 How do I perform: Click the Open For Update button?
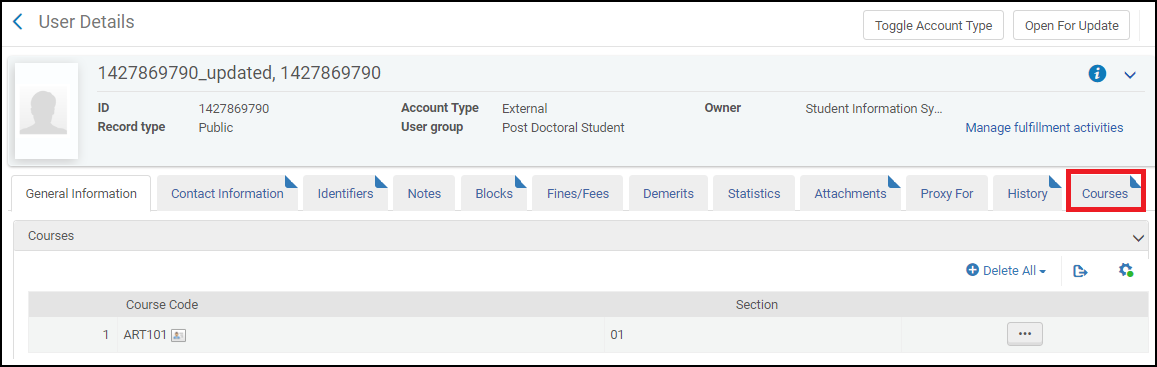1071,25
